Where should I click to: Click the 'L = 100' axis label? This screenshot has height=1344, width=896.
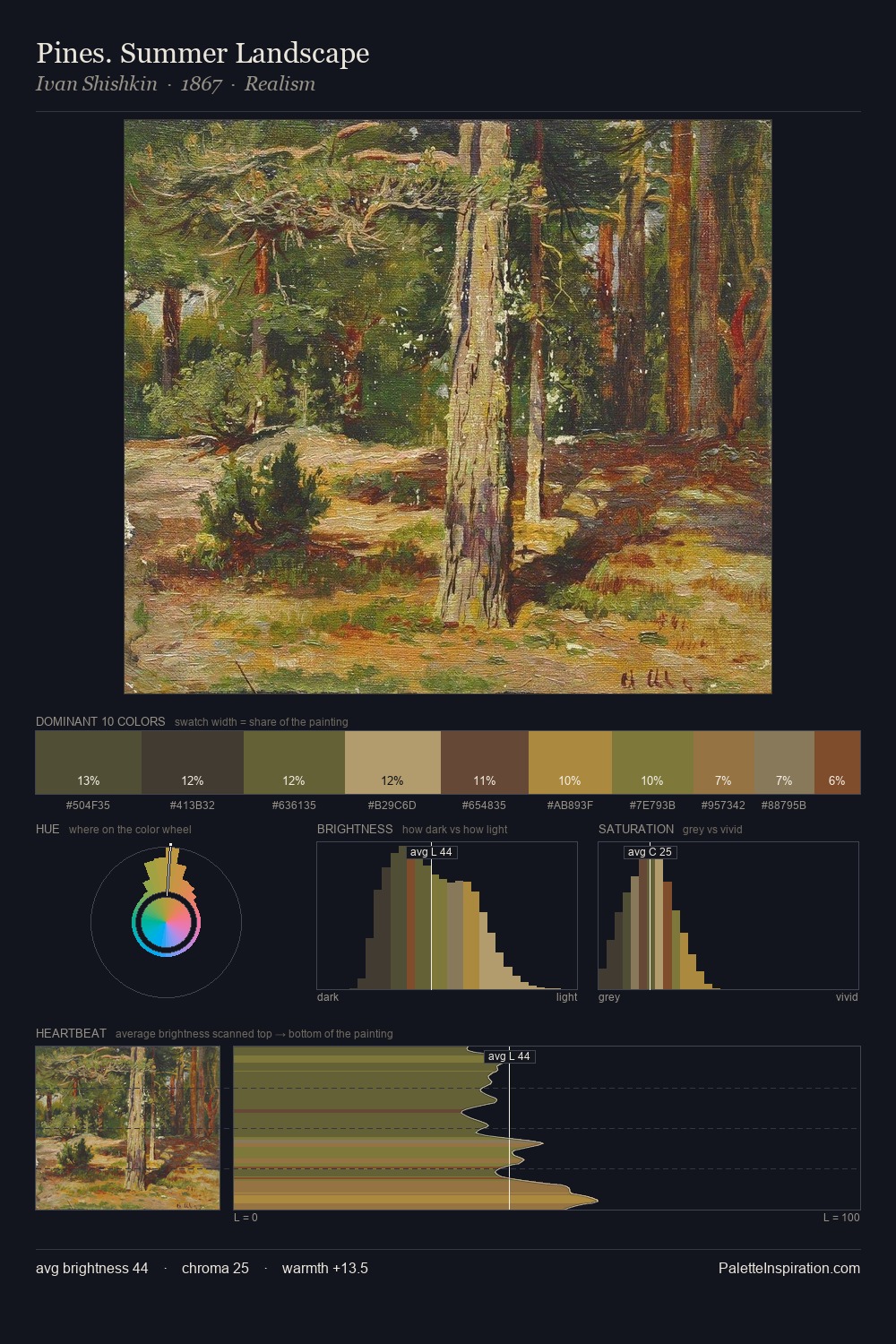tap(841, 1217)
